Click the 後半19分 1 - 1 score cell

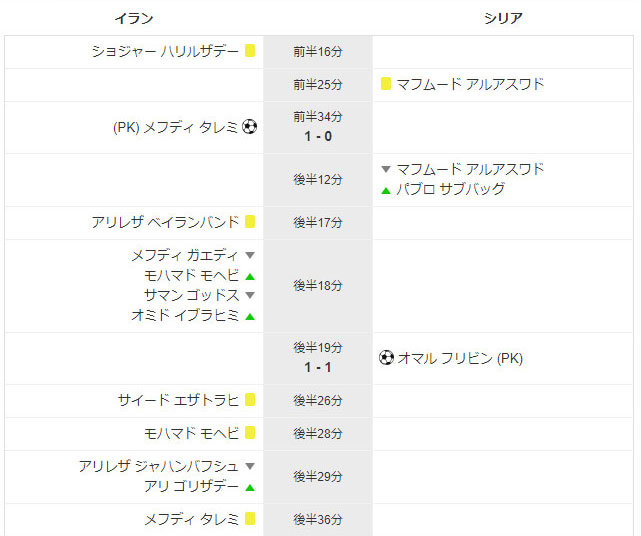point(318,358)
